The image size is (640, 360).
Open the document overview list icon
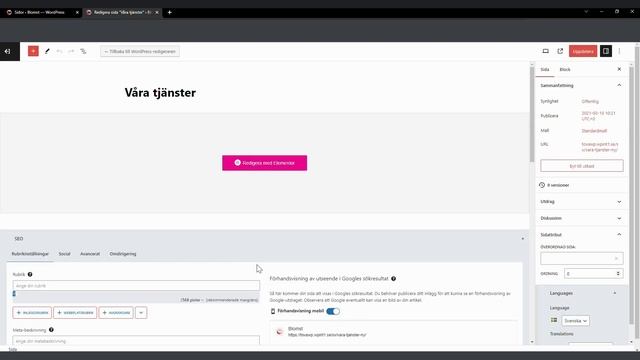point(83,51)
